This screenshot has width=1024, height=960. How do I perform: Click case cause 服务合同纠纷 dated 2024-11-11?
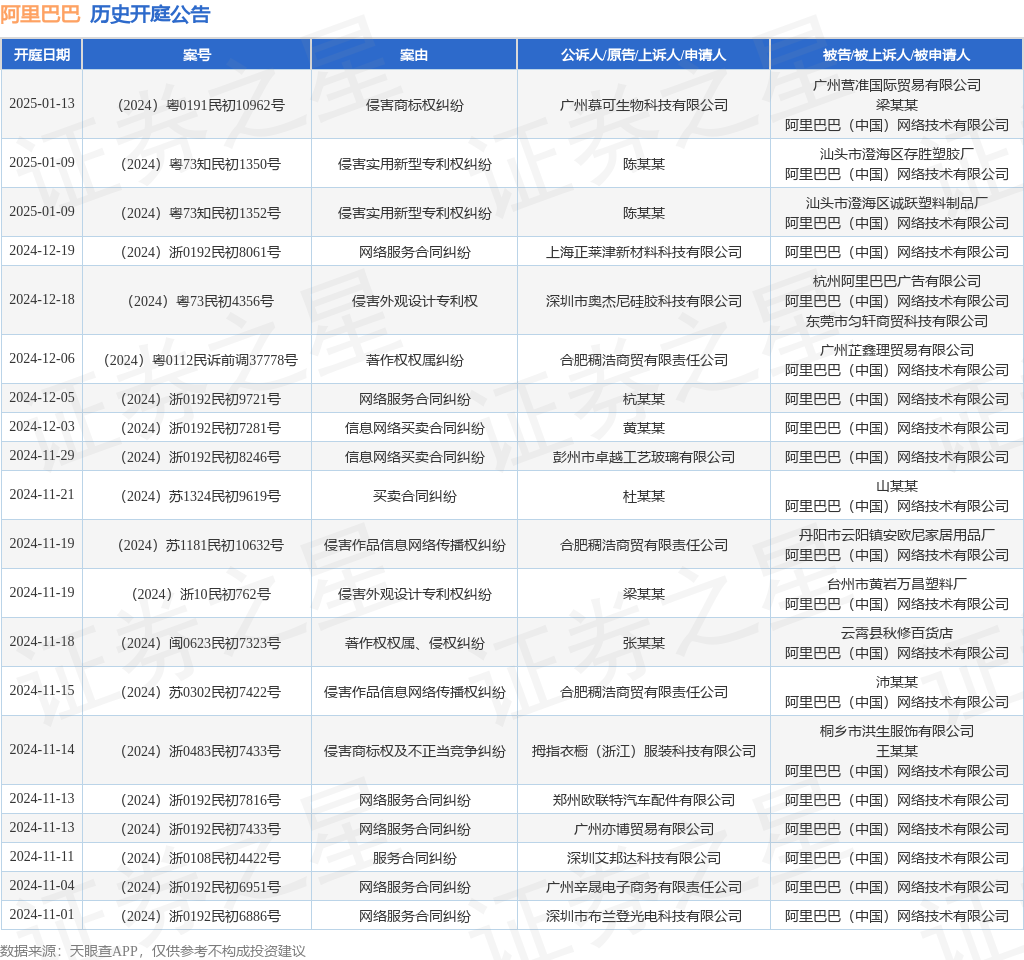tap(414, 858)
